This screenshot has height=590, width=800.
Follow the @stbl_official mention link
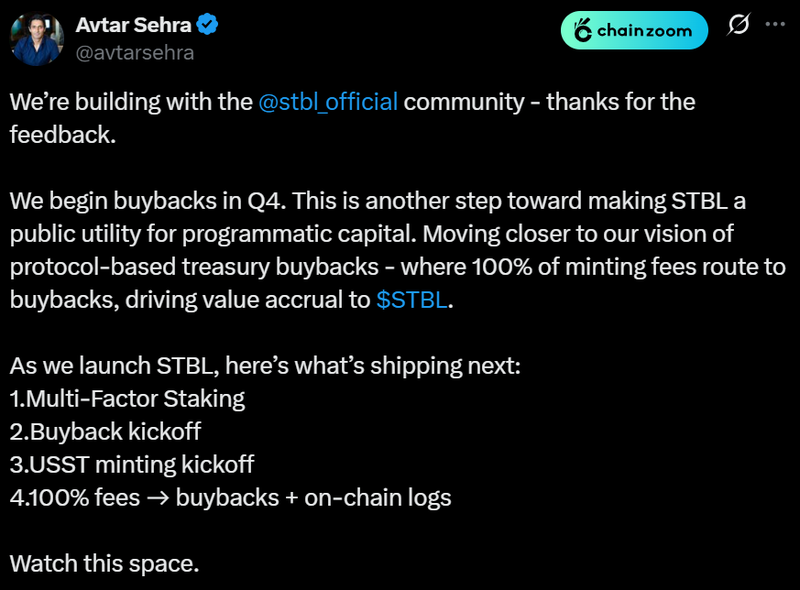pos(328,102)
